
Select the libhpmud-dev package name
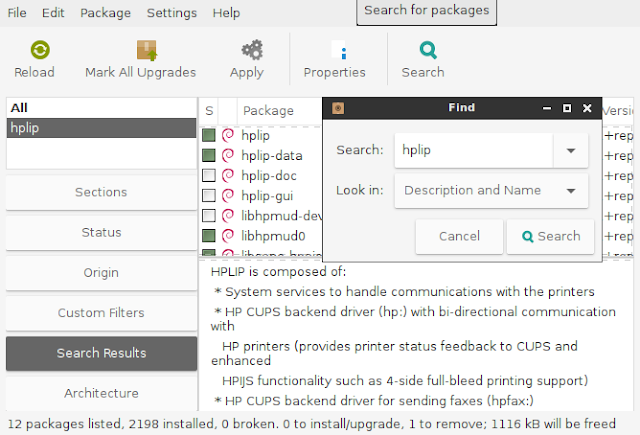282,215
